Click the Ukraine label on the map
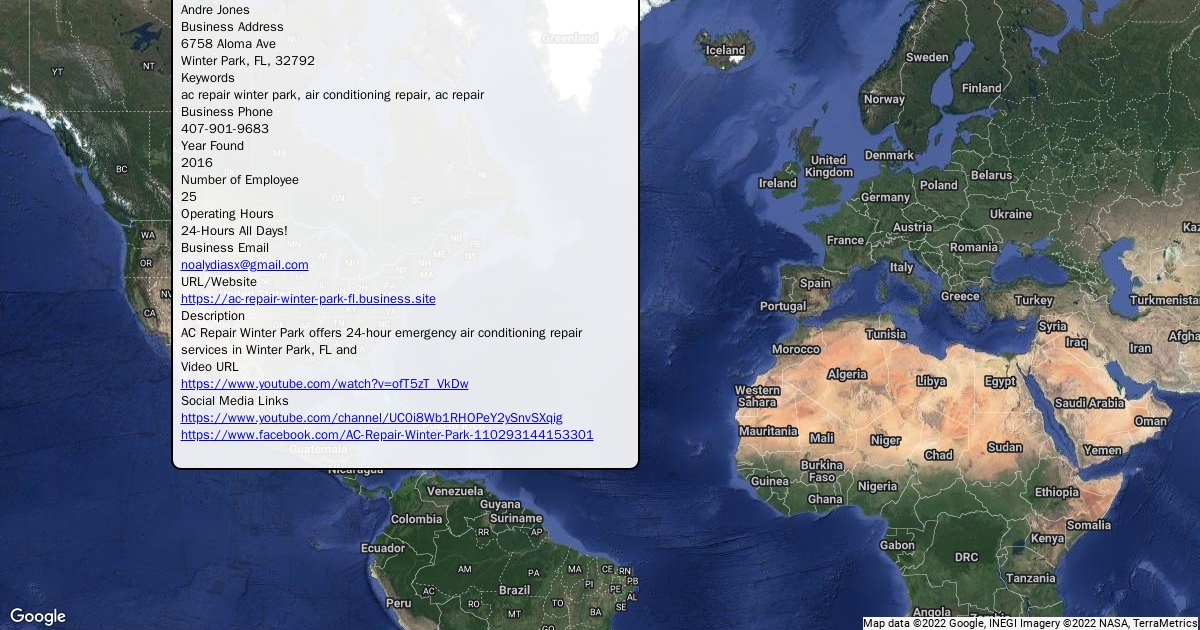 (1010, 214)
